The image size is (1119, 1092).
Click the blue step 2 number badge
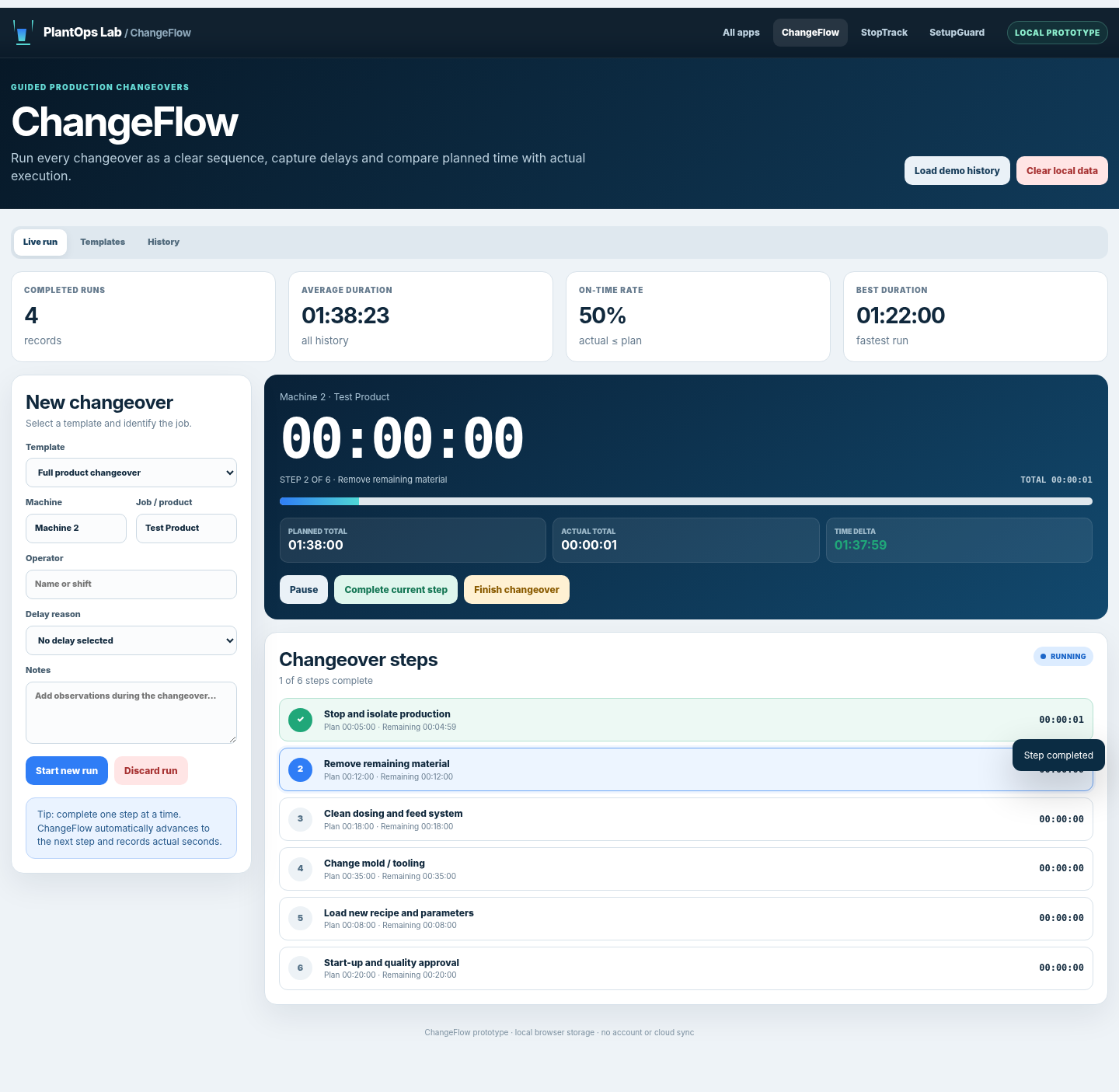pos(300,769)
